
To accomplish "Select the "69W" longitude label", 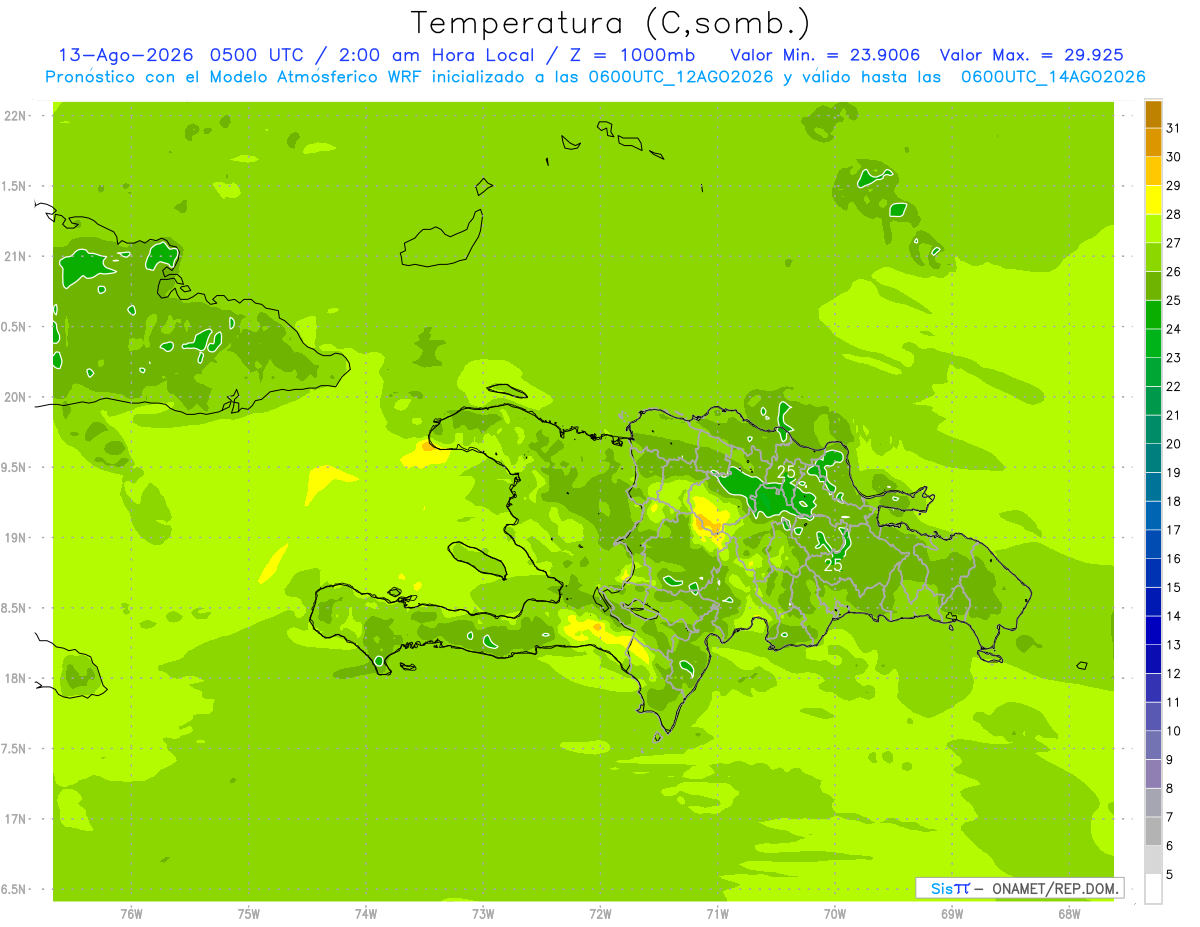I will (952, 914).
